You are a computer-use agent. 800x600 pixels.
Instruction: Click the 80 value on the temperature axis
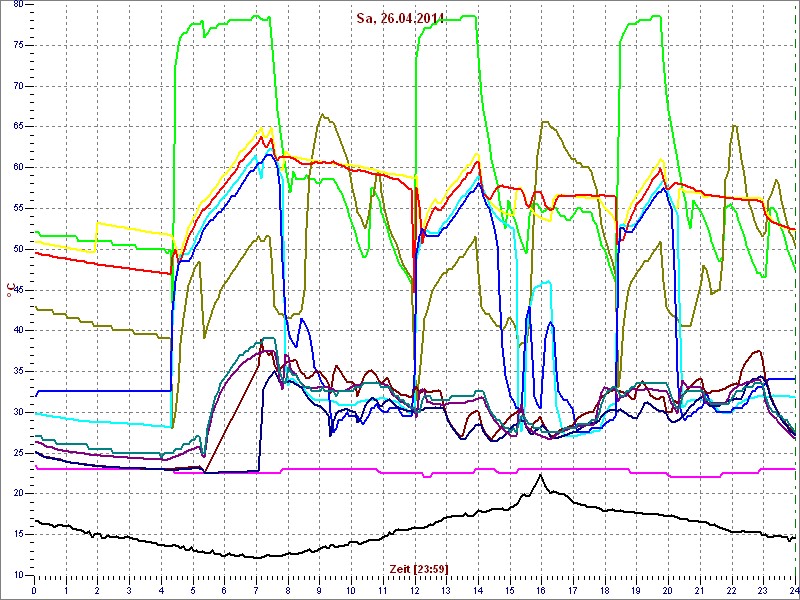(x=18, y=5)
